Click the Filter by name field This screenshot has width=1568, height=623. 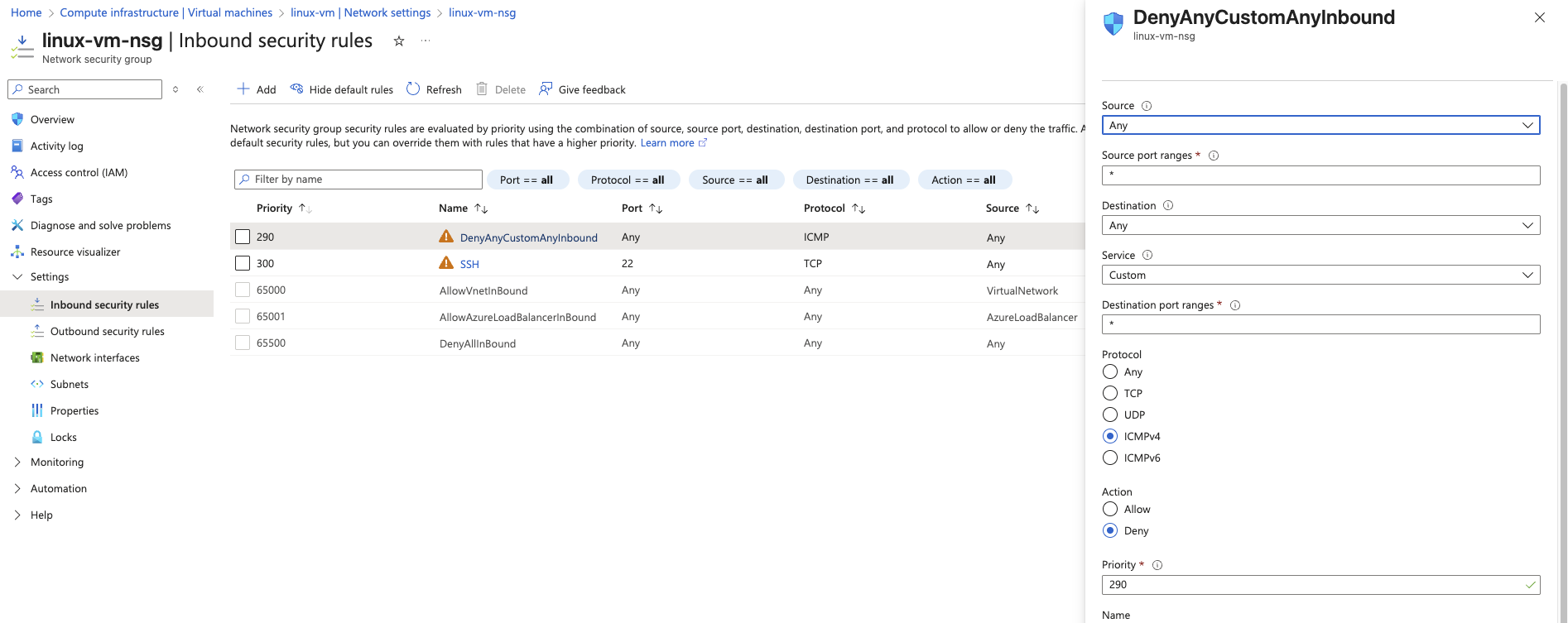(358, 179)
